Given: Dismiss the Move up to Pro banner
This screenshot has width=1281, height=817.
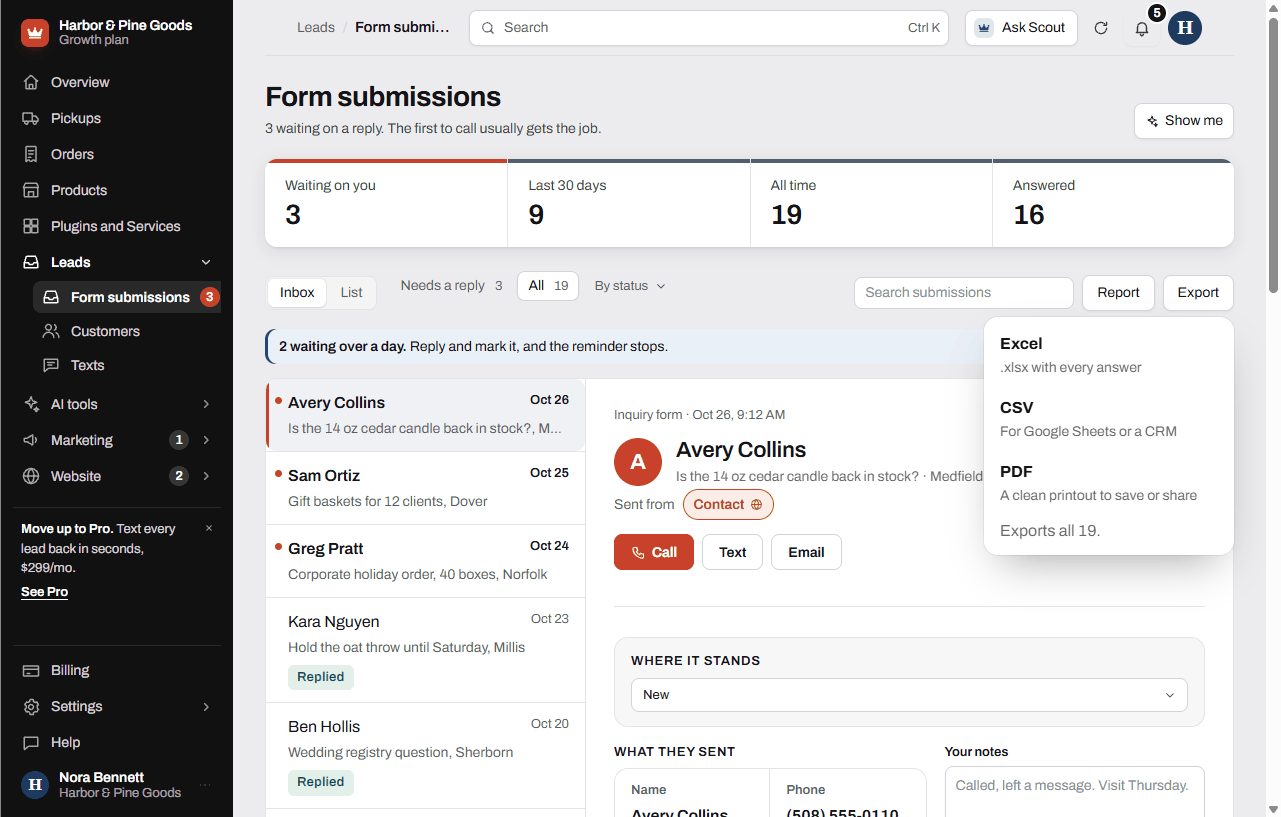Looking at the screenshot, I should click(x=209, y=528).
